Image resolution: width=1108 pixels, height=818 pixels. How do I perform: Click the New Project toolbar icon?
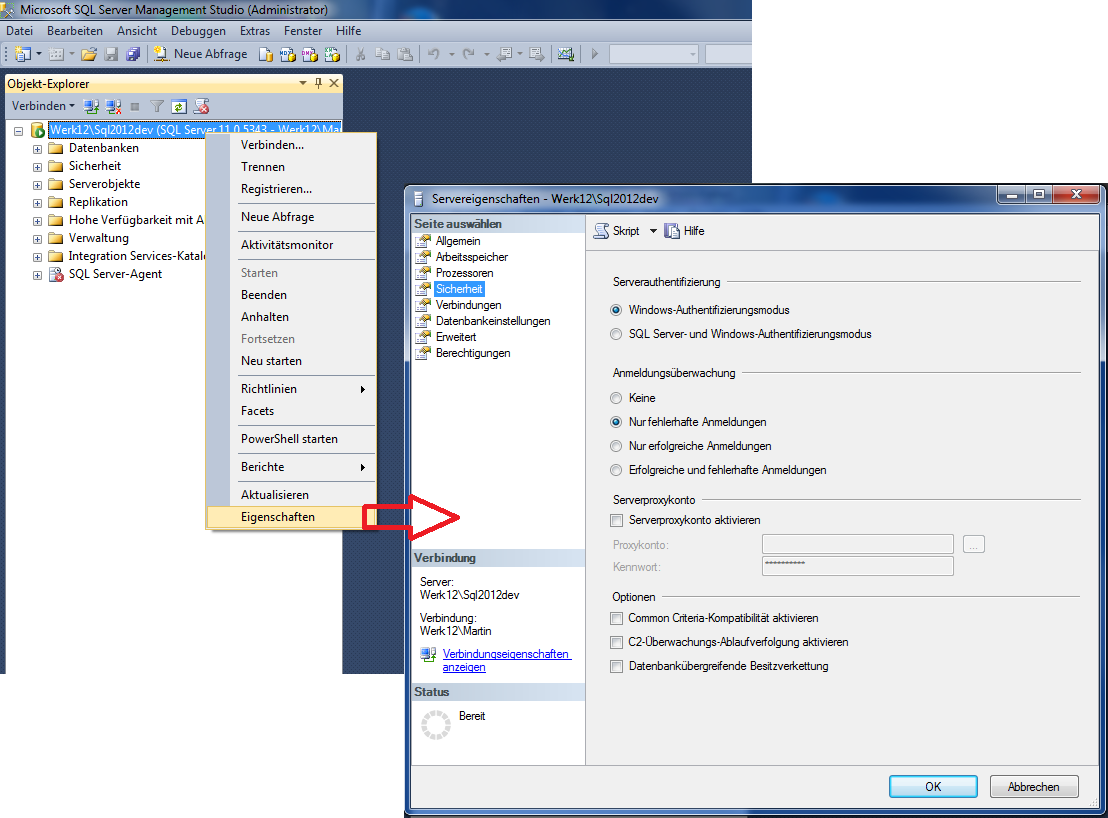(23, 54)
